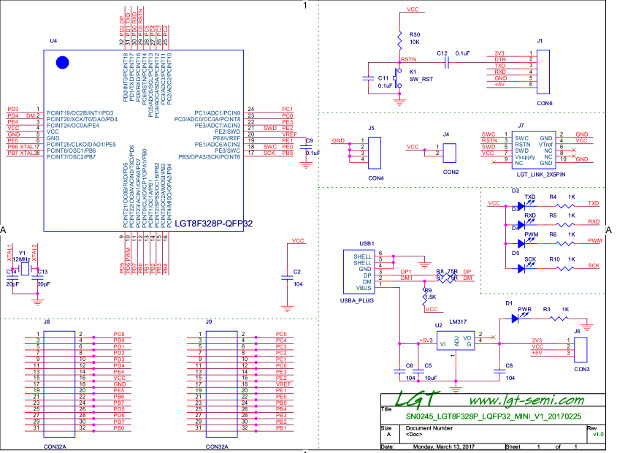Image resolution: width=640 pixels, height=453 pixels.
Task: Select capacitor C13 near XTAL2
Action: pyautogui.click(x=38, y=276)
